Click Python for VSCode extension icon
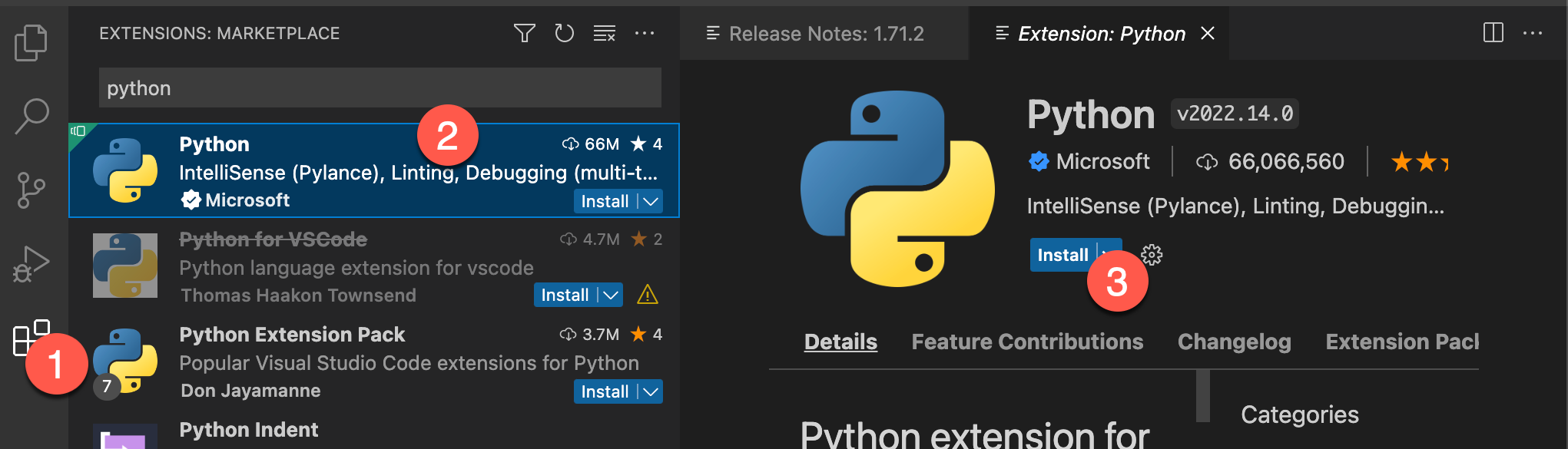The width and height of the screenshot is (1568, 449). [x=125, y=266]
